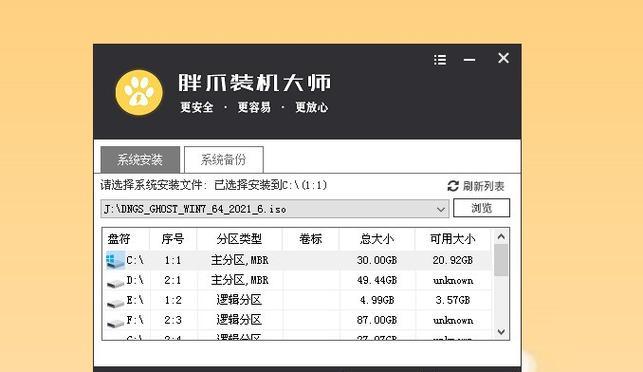Switch to the 系统备份 tab
643x372 pixels.
pos(223,159)
